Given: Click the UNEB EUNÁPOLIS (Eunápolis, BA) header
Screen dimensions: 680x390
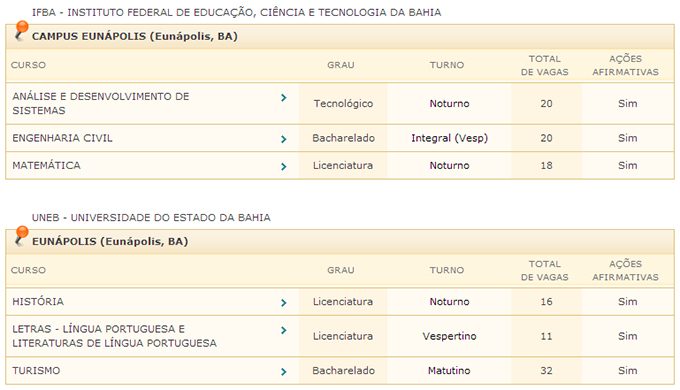Looking at the screenshot, I should (110, 241).
